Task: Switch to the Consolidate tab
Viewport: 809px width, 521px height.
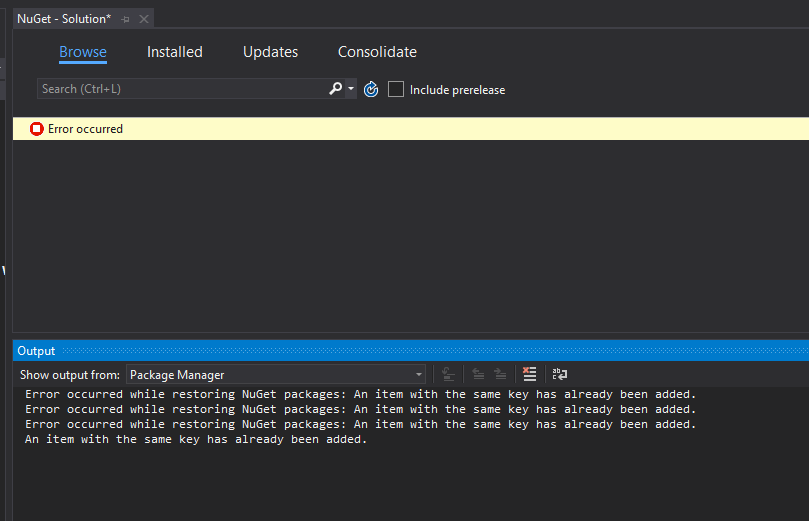Action: 377,52
